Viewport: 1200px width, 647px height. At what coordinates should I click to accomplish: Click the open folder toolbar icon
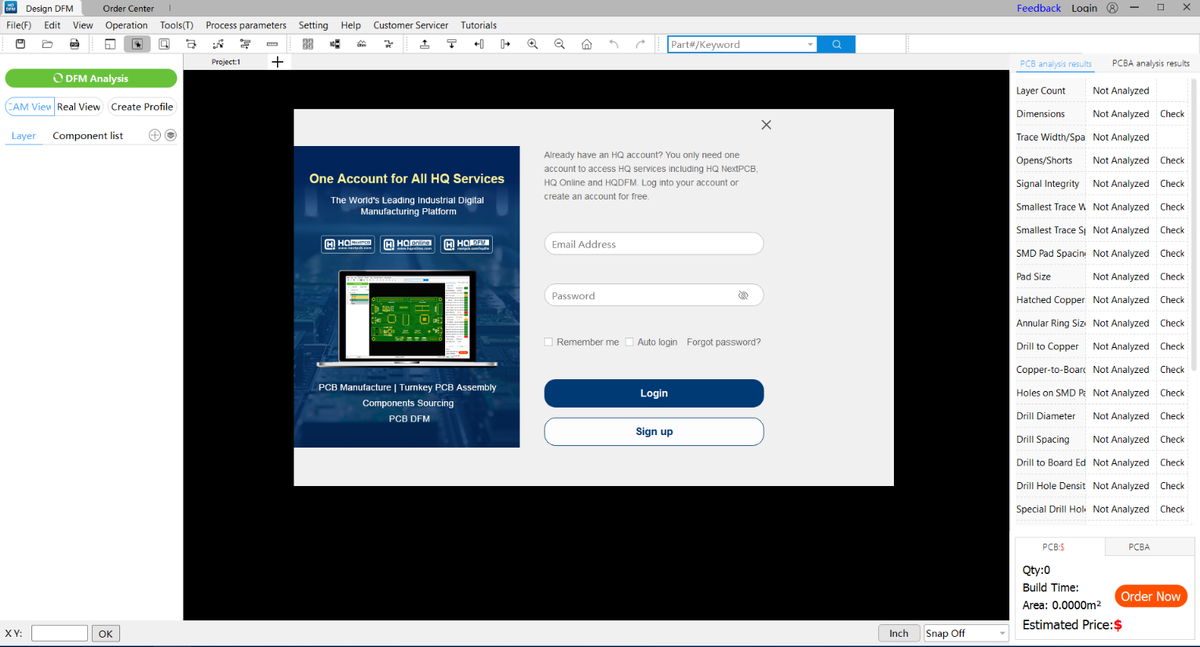[x=47, y=44]
